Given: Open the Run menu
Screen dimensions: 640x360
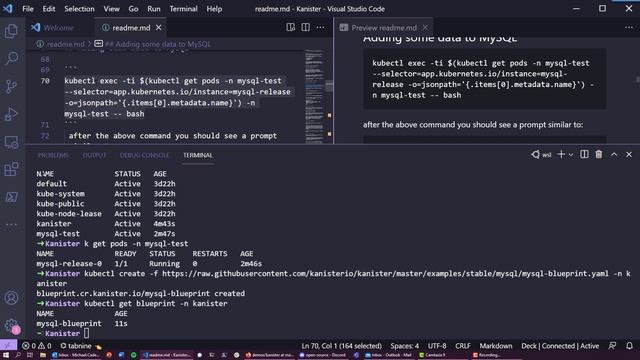Looking at the screenshot, I should point(154,9).
